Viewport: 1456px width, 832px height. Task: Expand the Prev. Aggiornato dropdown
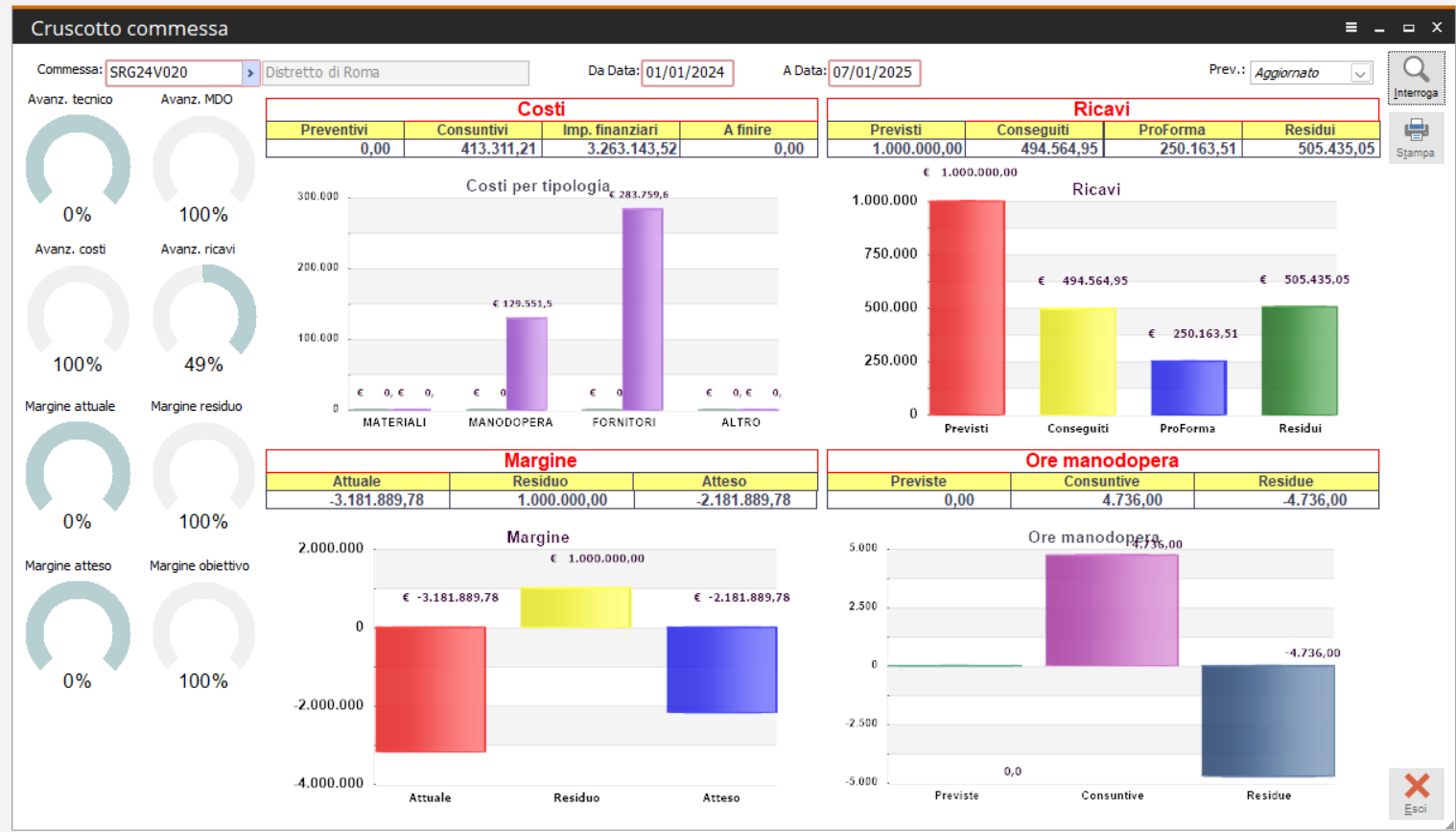coord(1360,73)
